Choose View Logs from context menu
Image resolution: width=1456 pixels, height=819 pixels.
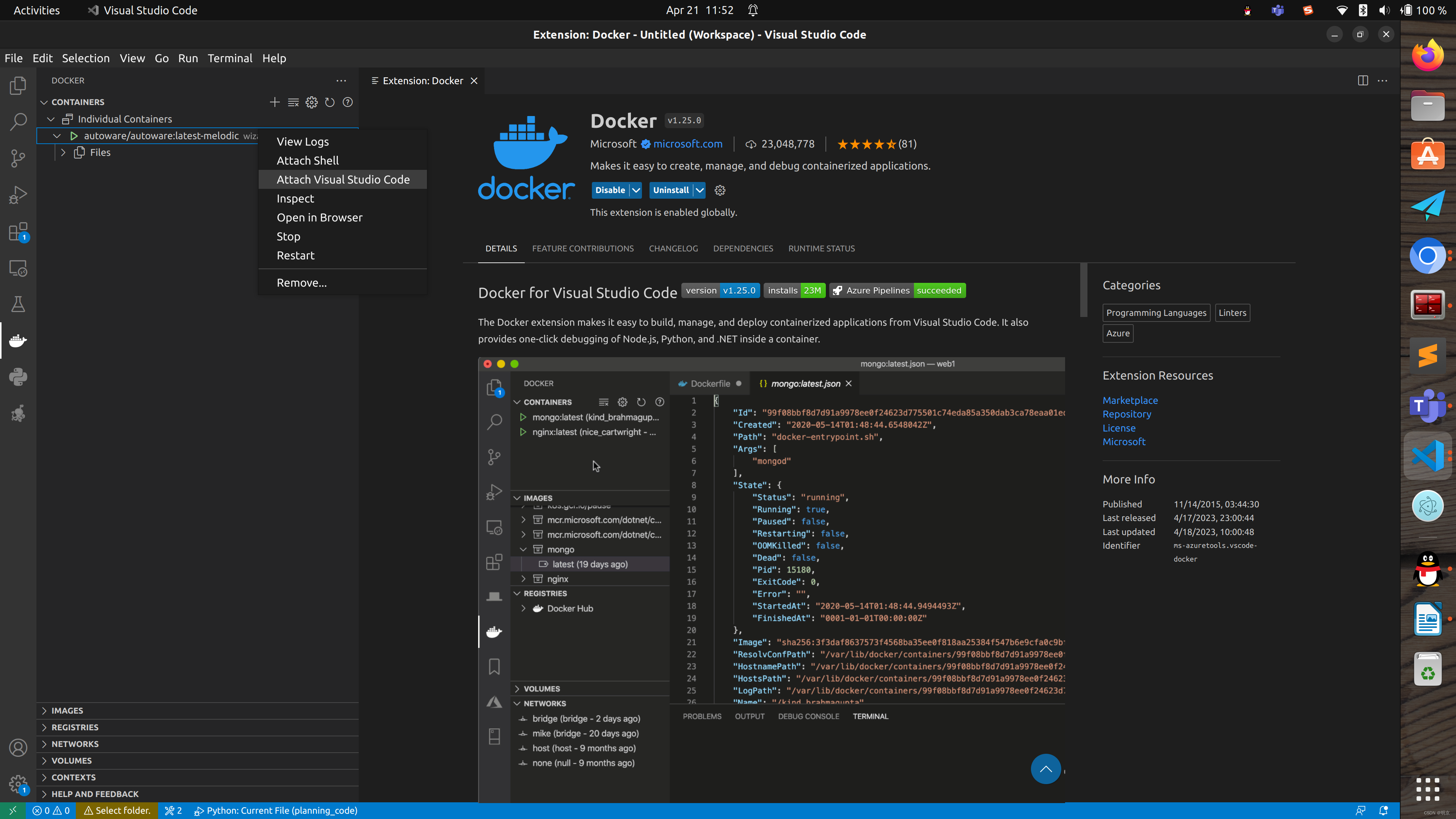click(x=342, y=142)
